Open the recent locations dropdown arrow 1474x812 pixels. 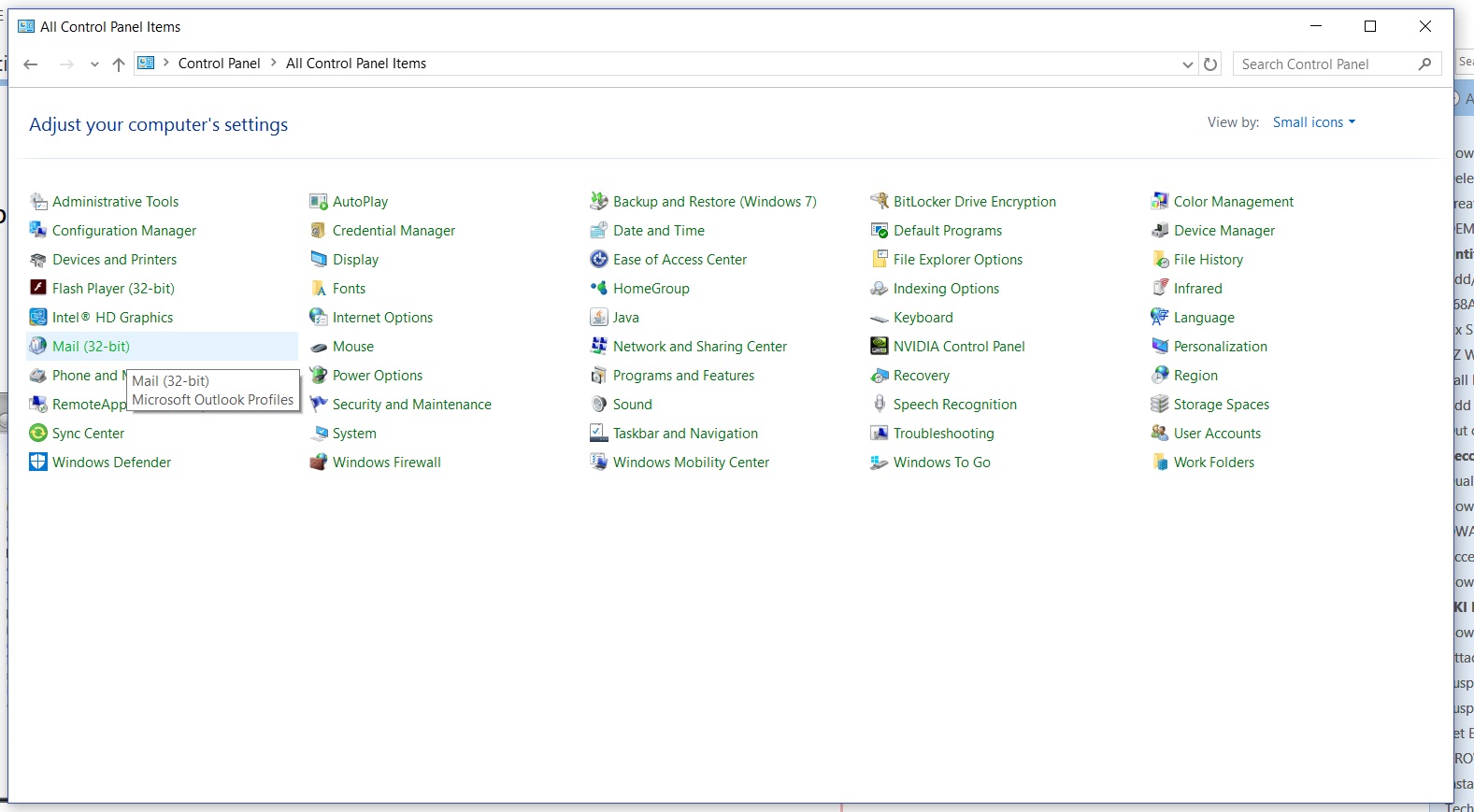(x=94, y=64)
